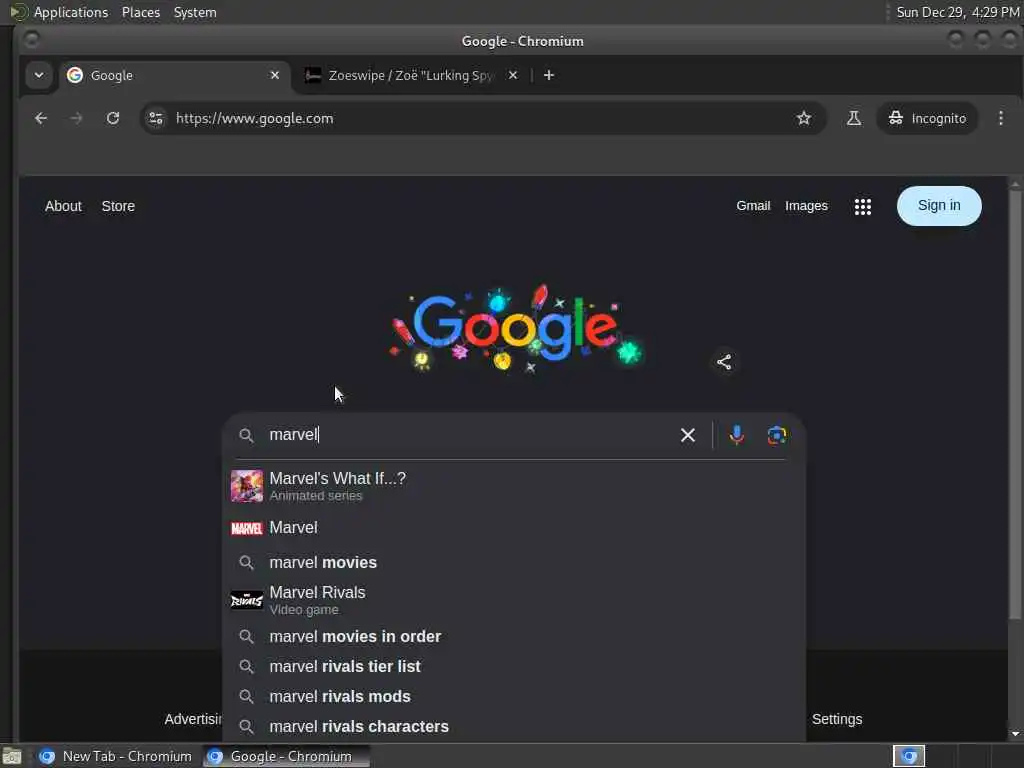Go back using the browser back arrow
This screenshot has width=1024, height=768.
tap(41, 118)
